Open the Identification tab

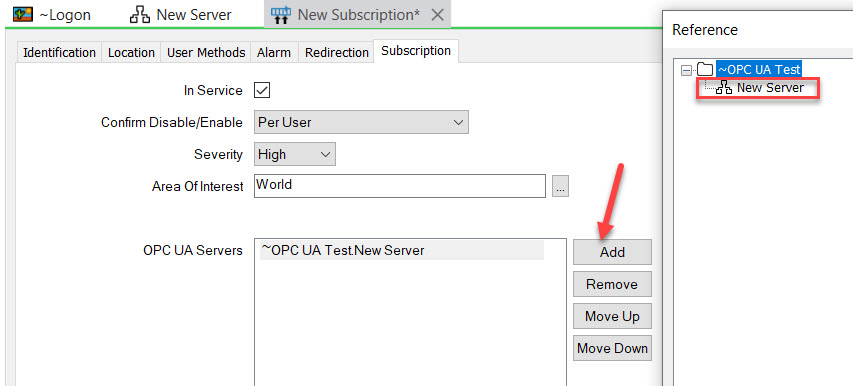[x=59, y=53]
